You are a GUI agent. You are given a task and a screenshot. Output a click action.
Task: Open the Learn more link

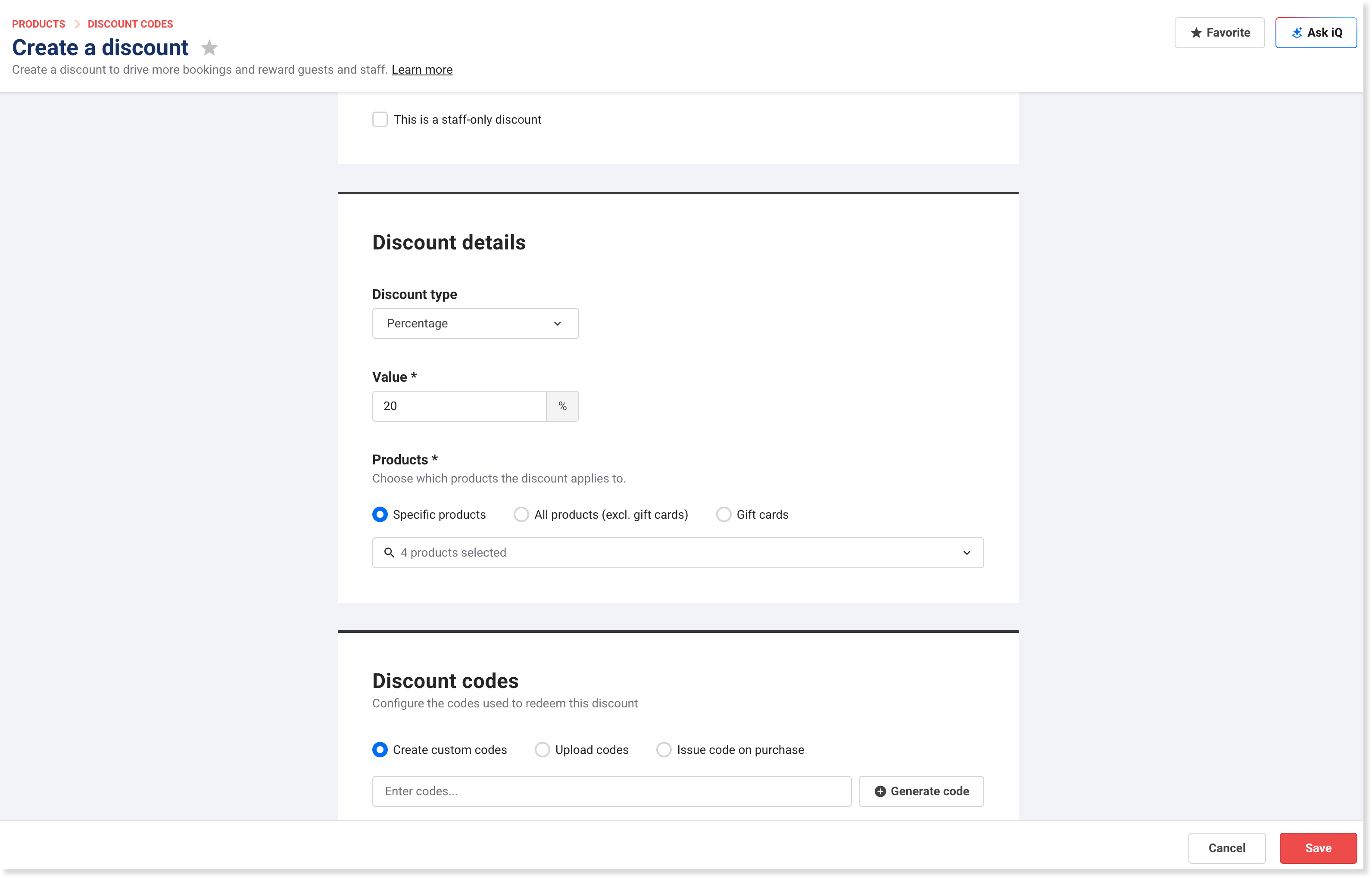422,69
